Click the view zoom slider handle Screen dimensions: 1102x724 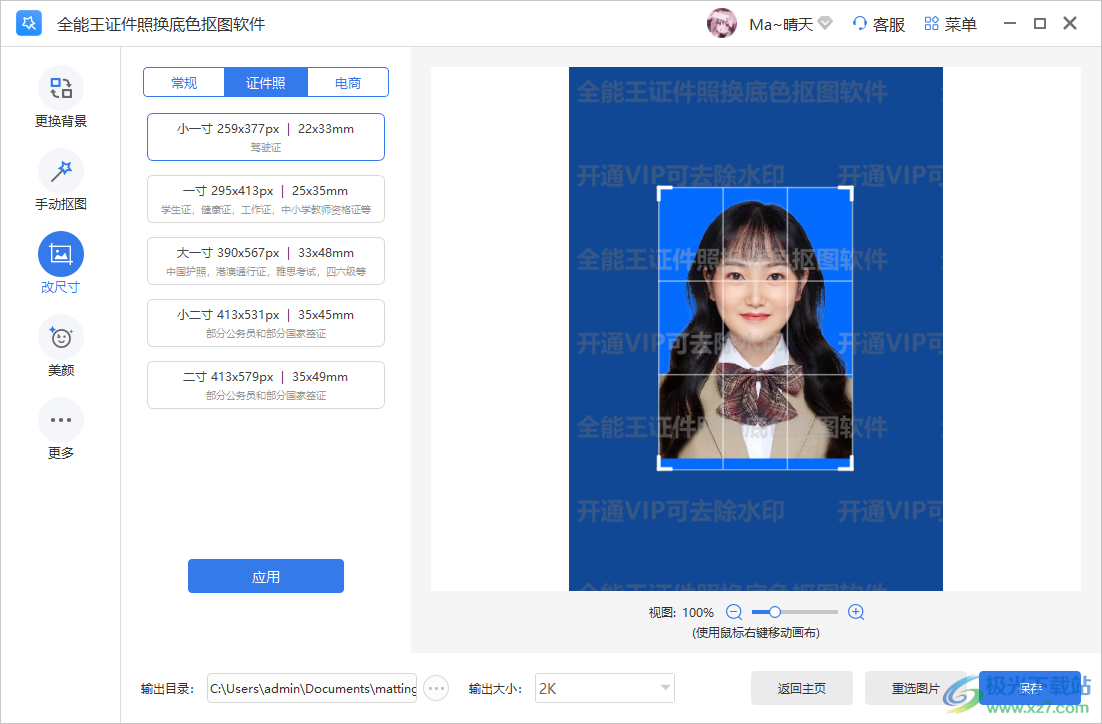pyautogui.click(x=774, y=612)
